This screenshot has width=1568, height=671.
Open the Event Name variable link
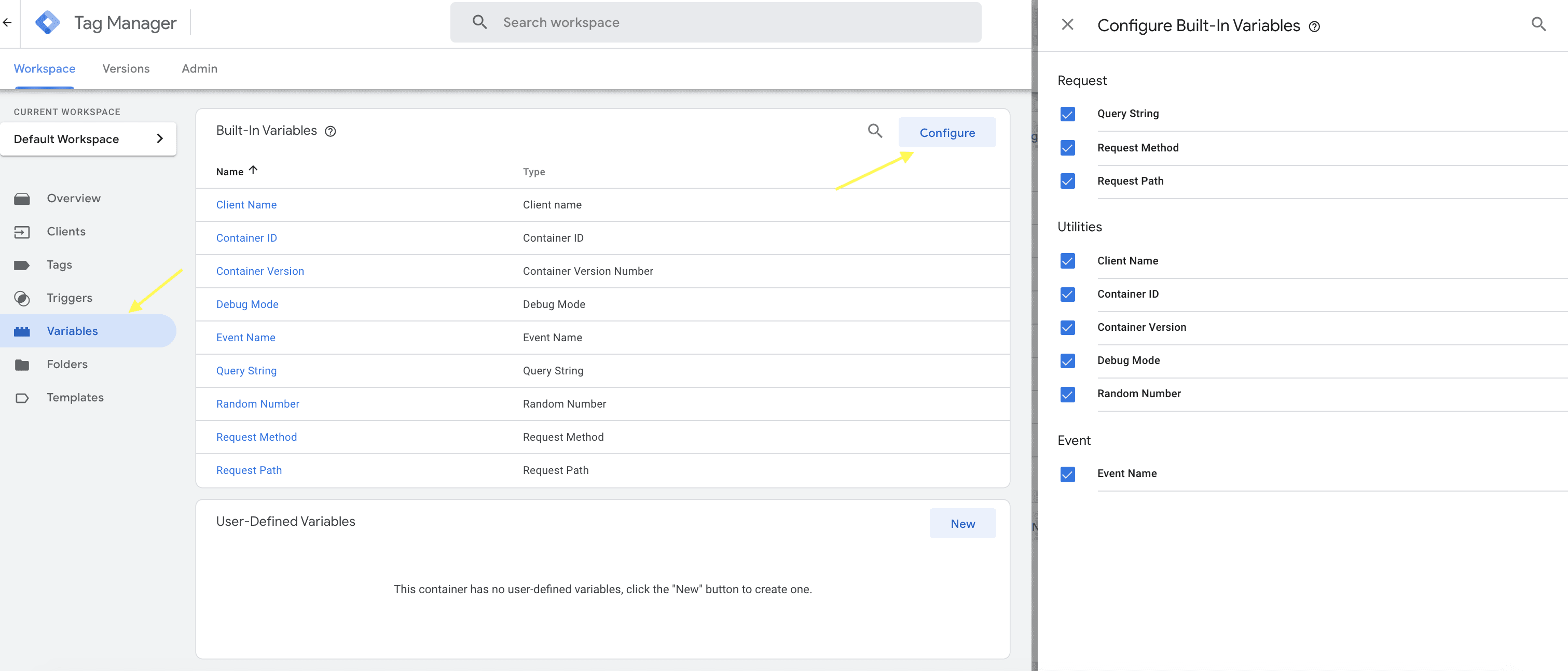coord(245,338)
